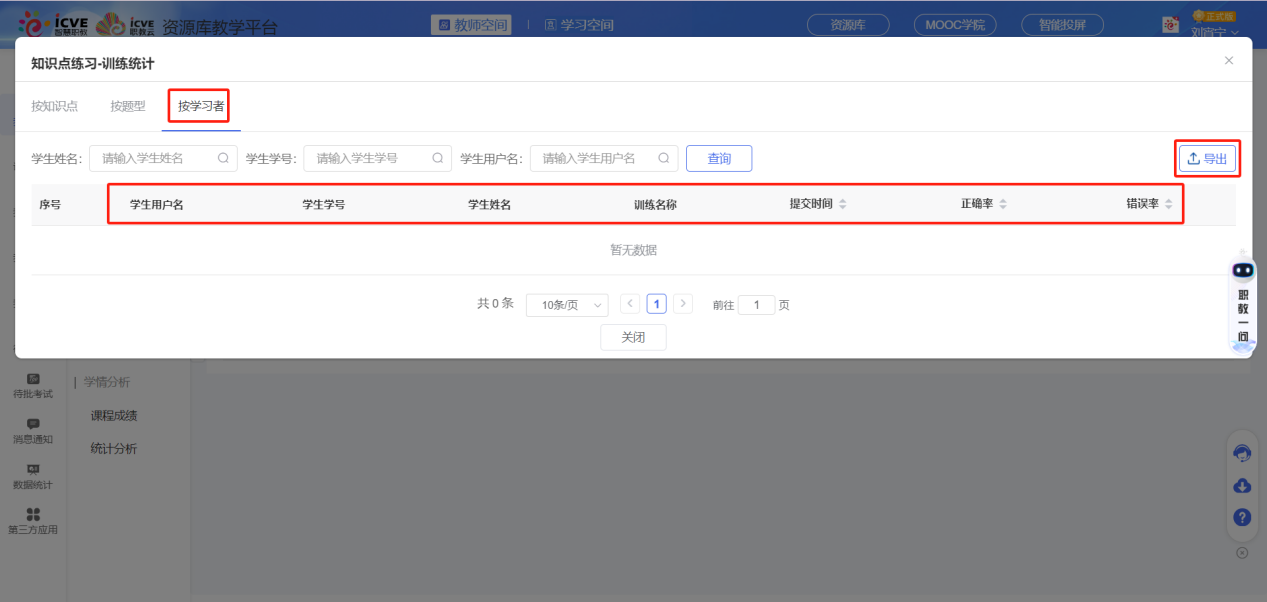Sort table by 正确率 column
Image resolution: width=1267 pixels, height=602 pixels.
click(x=1002, y=204)
